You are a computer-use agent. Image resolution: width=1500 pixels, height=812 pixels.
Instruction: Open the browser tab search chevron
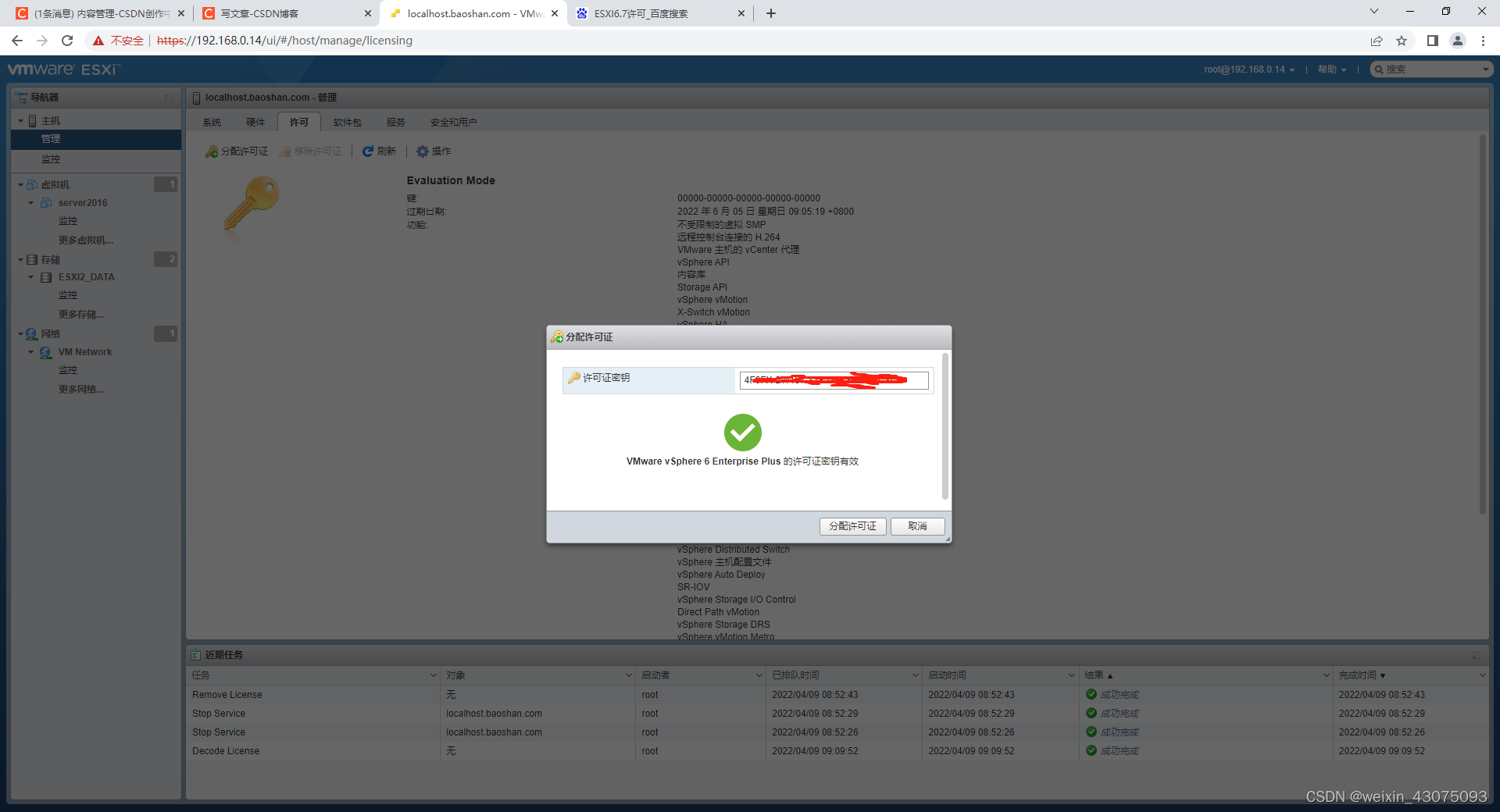tap(1374, 12)
